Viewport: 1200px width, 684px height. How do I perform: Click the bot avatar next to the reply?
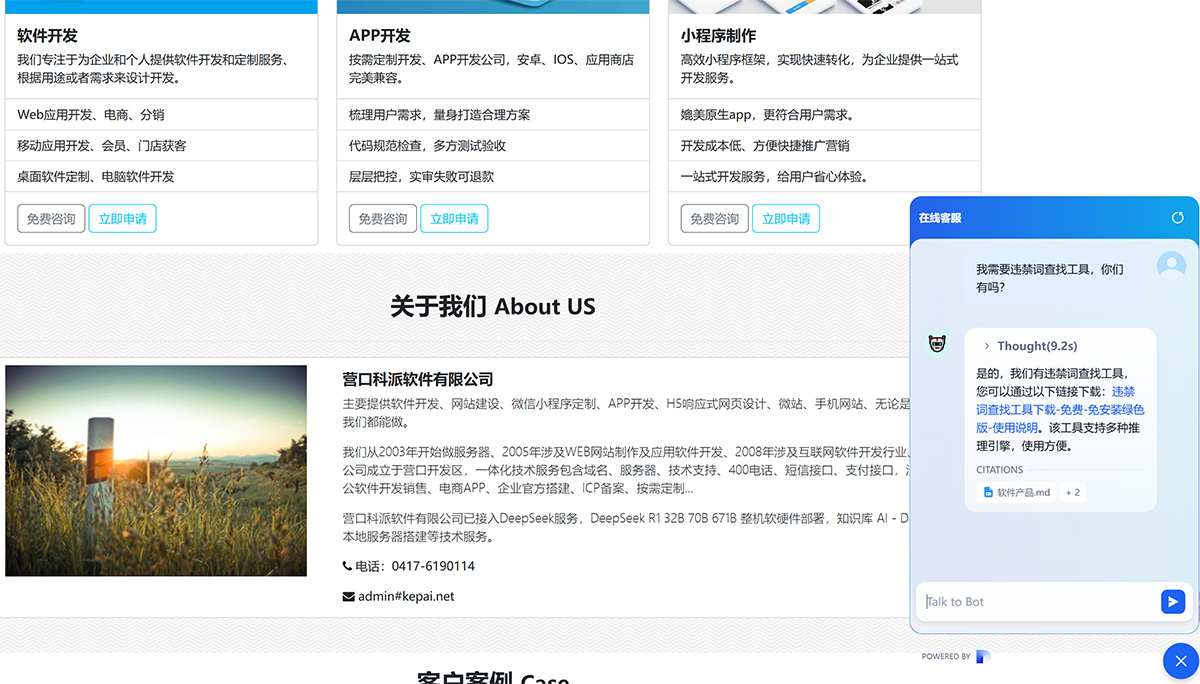(x=937, y=344)
